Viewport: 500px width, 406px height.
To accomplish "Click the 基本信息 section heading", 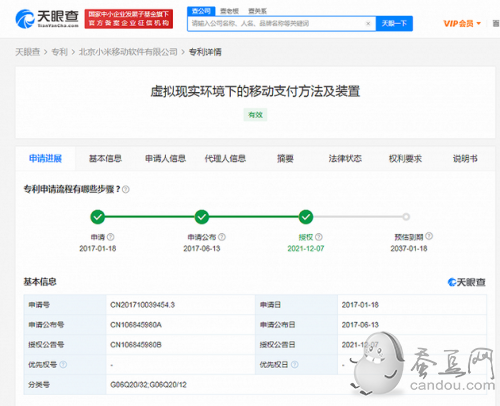I will tap(40, 282).
